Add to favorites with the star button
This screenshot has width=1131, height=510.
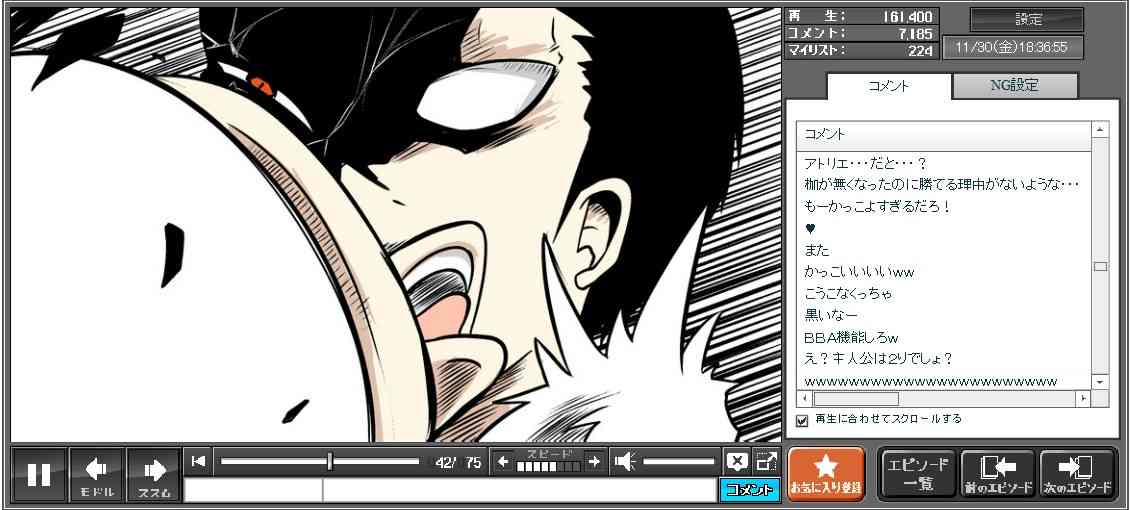826,474
